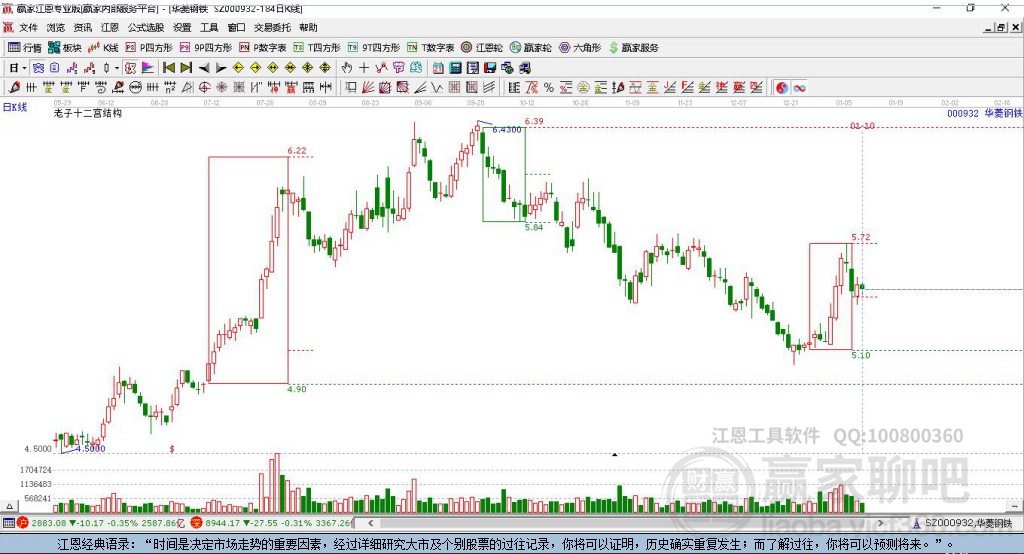Click the black left arrow icon

(204, 68)
